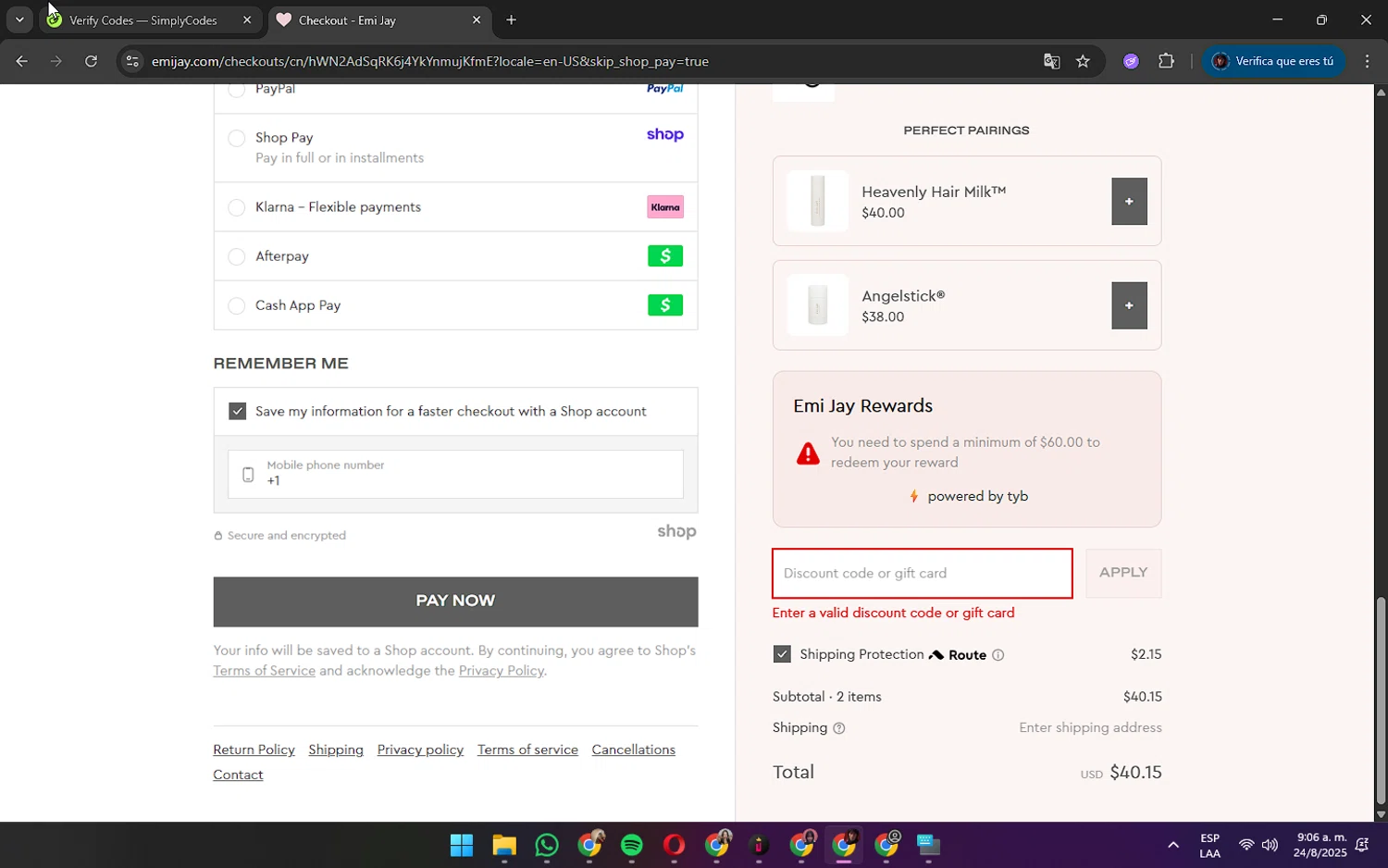Open the network Wi-Fi tray icon

[1246, 845]
